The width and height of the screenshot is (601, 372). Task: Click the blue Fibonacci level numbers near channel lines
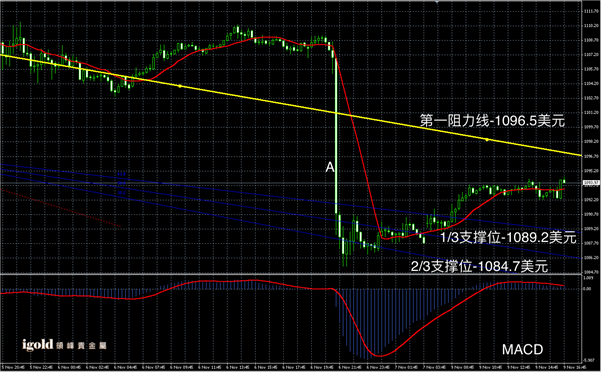pos(122,184)
